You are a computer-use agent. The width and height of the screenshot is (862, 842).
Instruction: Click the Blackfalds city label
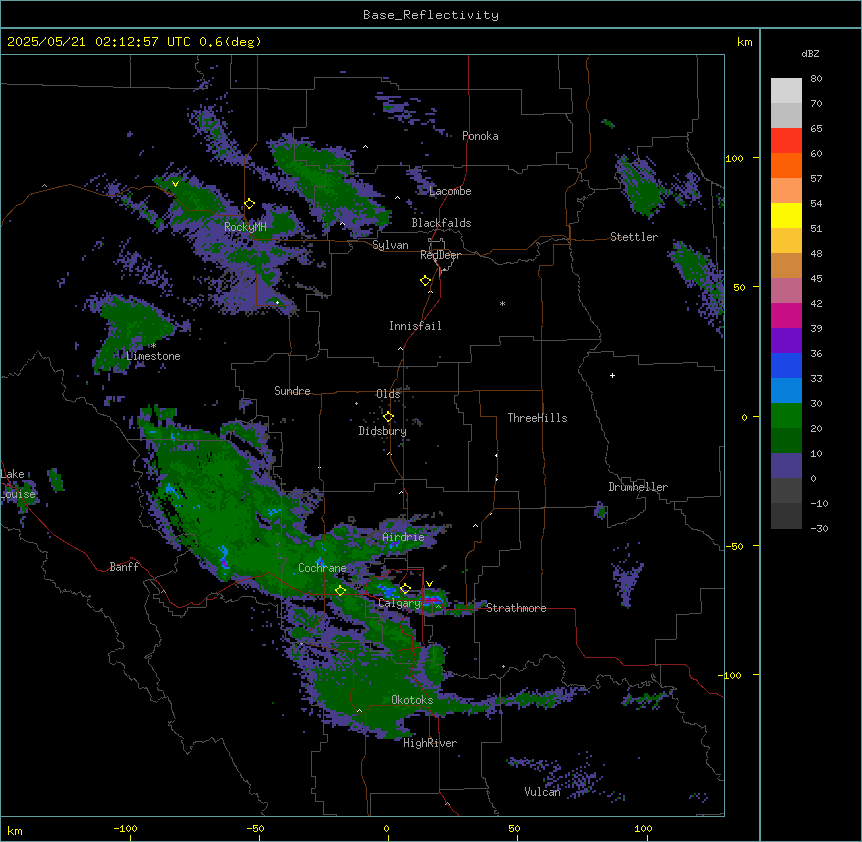pos(441,223)
